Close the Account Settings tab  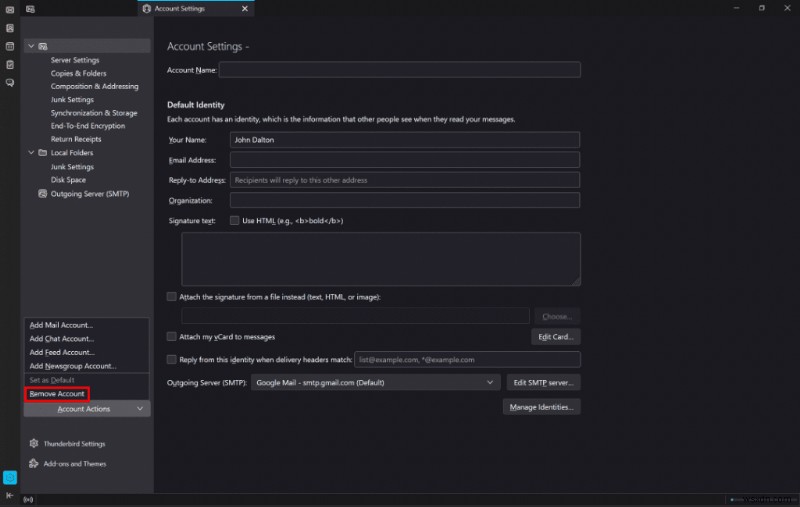[245, 9]
